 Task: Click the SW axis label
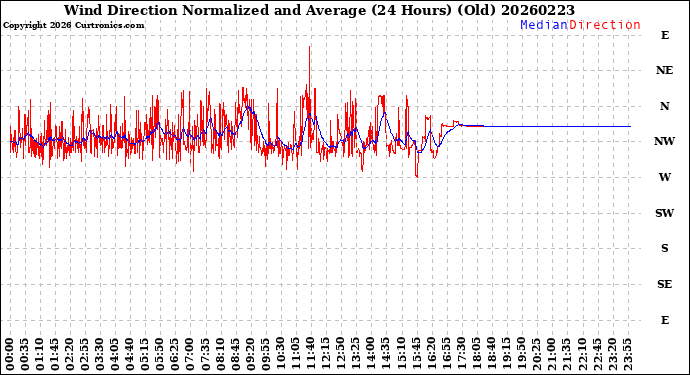point(664,213)
